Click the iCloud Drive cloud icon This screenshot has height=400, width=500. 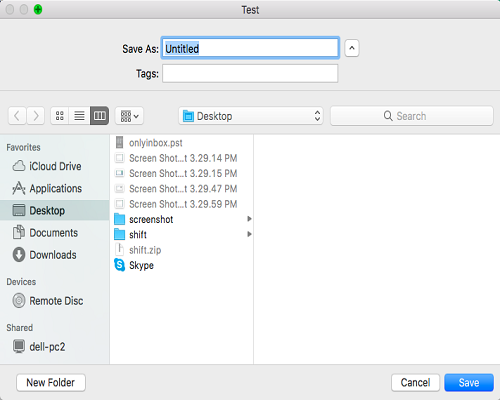pyautogui.click(x=19, y=166)
